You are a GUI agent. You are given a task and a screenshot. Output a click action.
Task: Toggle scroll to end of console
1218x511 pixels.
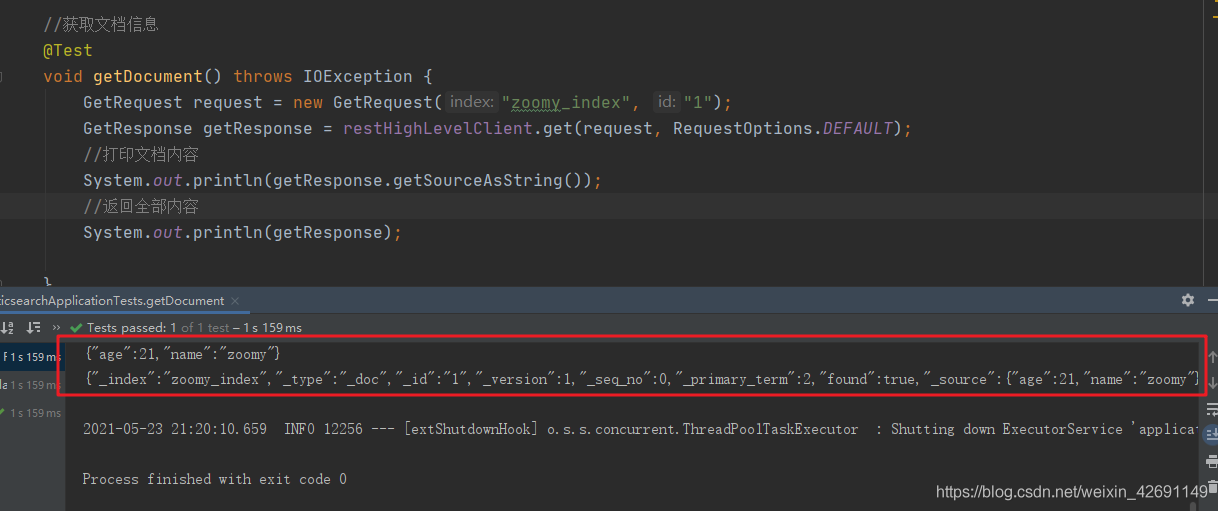(1212, 434)
